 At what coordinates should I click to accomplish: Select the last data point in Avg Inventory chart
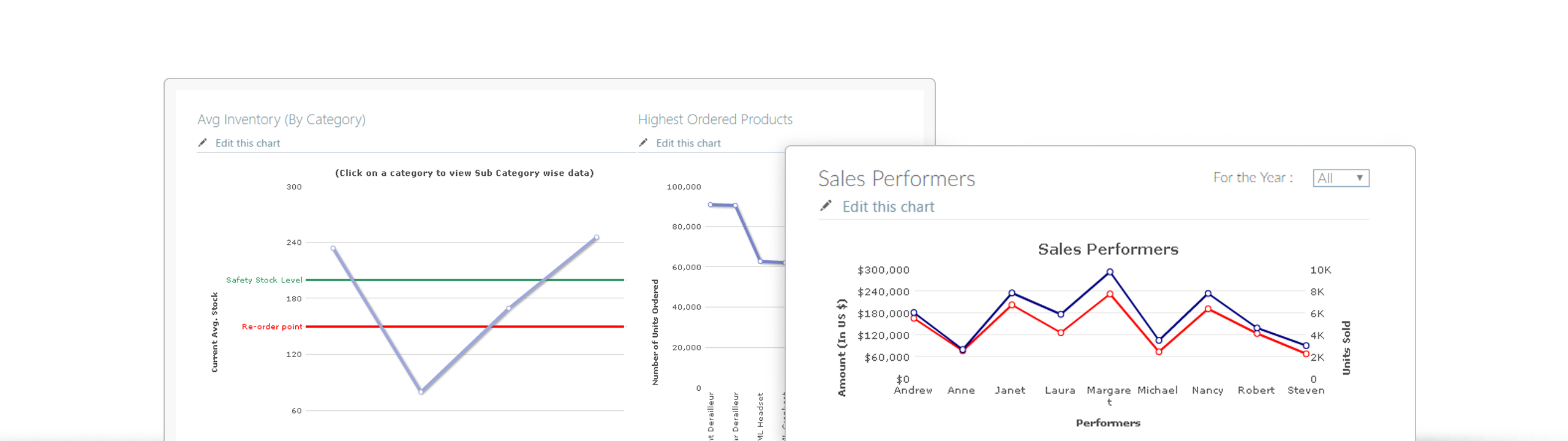(x=597, y=237)
